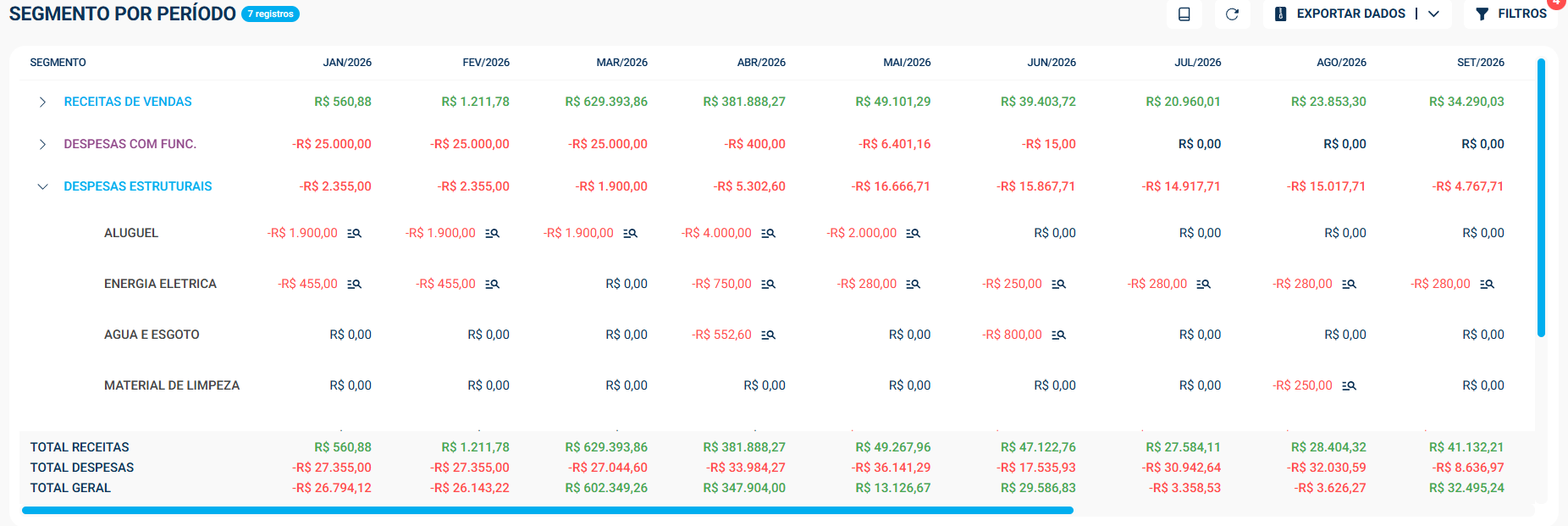Expand the RECEITAS DE VENDAS row
Image resolution: width=1568 pixels, height=526 pixels.
click(x=42, y=102)
